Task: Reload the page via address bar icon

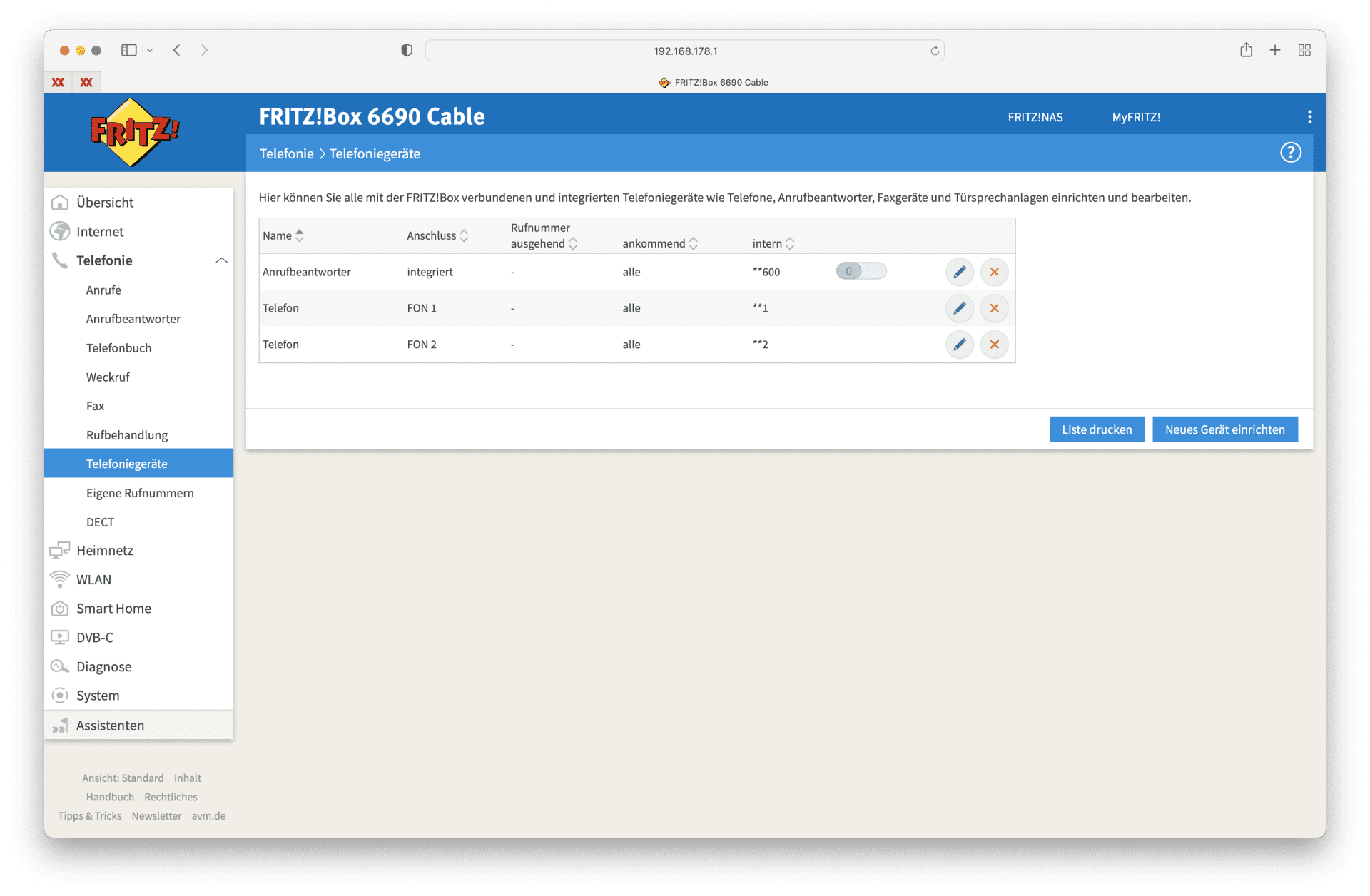Action: coord(935,51)
